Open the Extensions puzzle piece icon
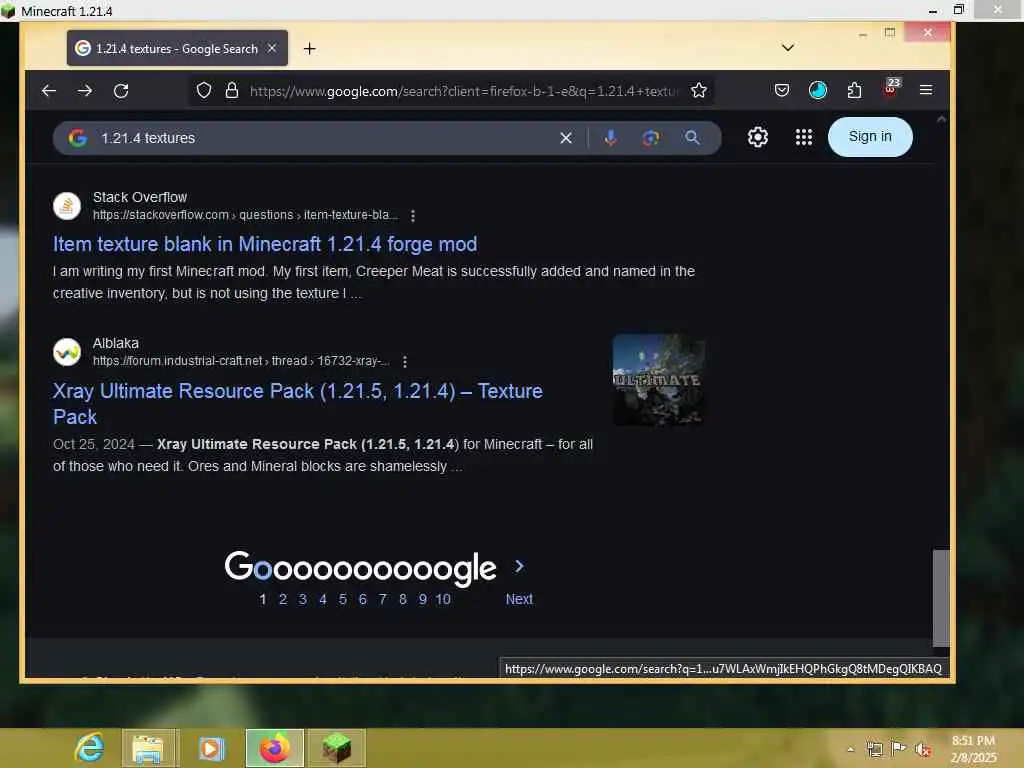 pyautogui.click(x=854, y=90)
